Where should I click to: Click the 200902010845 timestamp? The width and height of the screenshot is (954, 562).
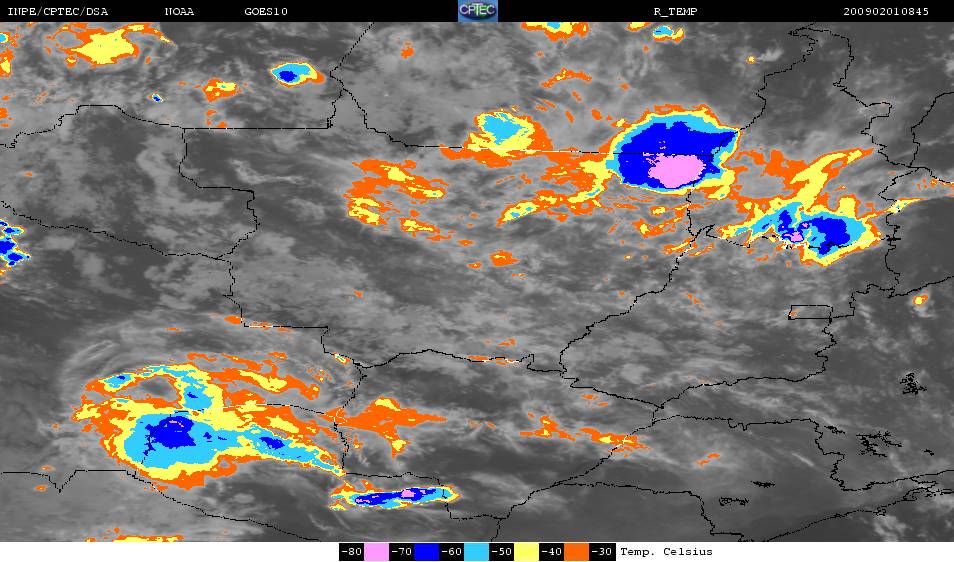(886, 12)
